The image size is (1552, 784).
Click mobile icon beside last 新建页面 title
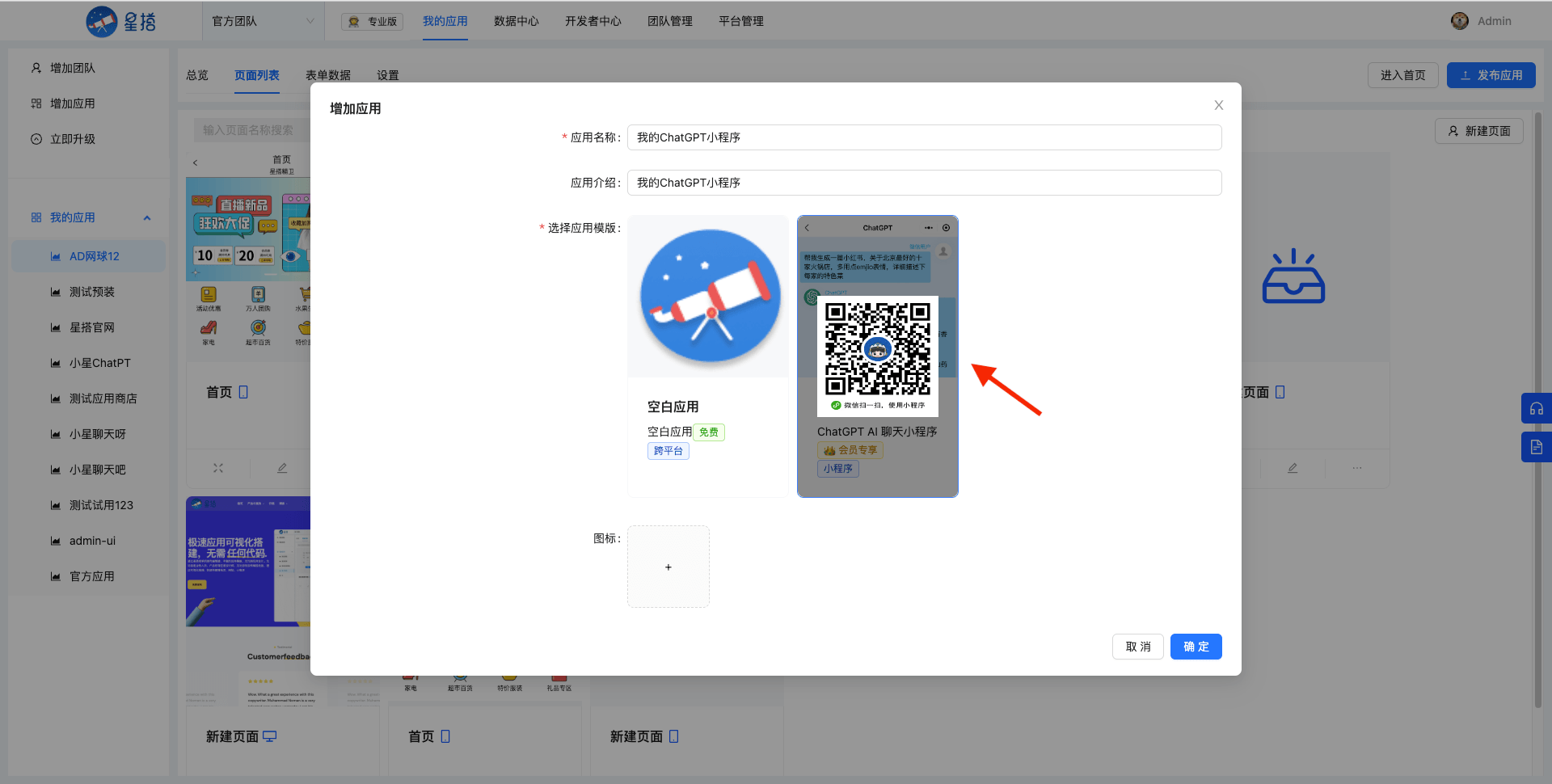674,736
